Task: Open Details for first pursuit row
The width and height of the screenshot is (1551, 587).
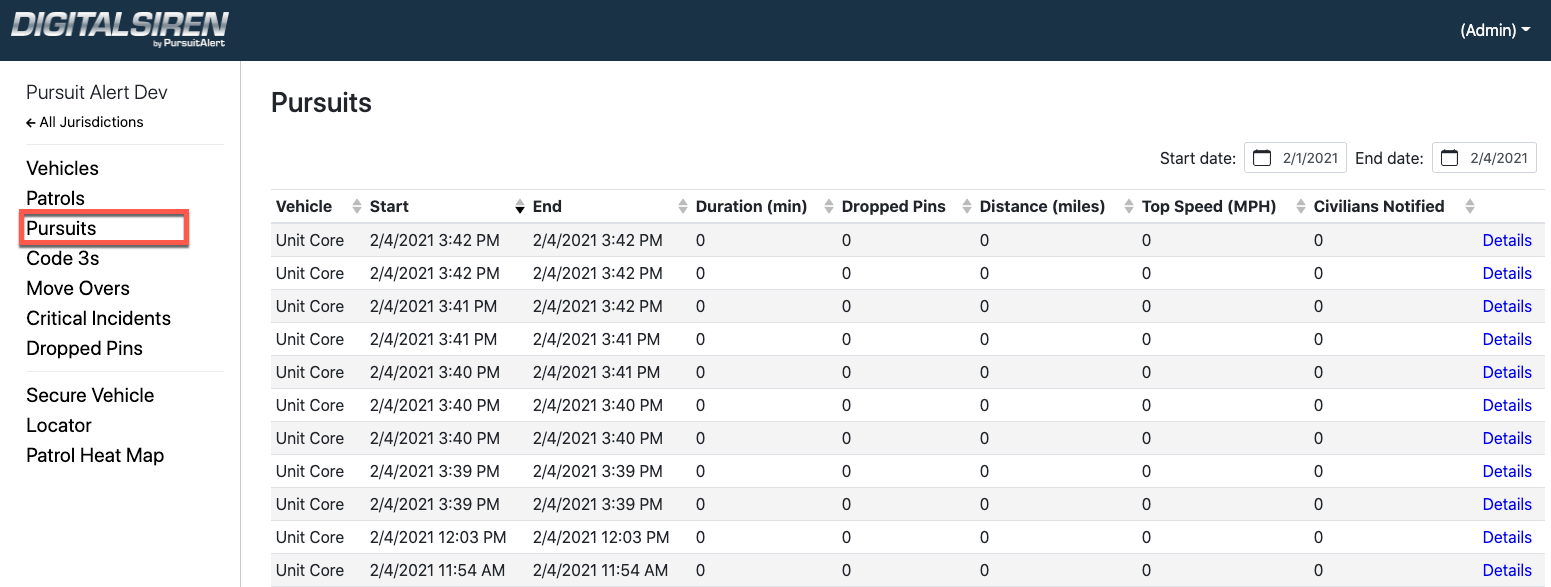Action: pos(1507,240)
